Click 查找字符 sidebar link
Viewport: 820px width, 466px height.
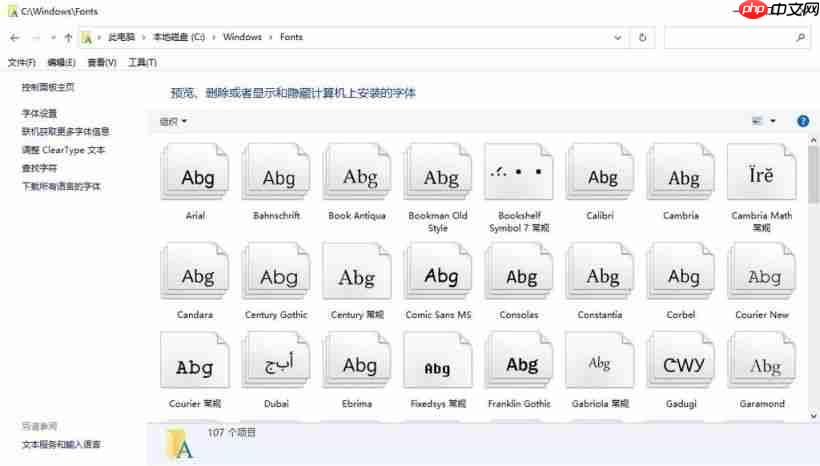click(39, 168)
